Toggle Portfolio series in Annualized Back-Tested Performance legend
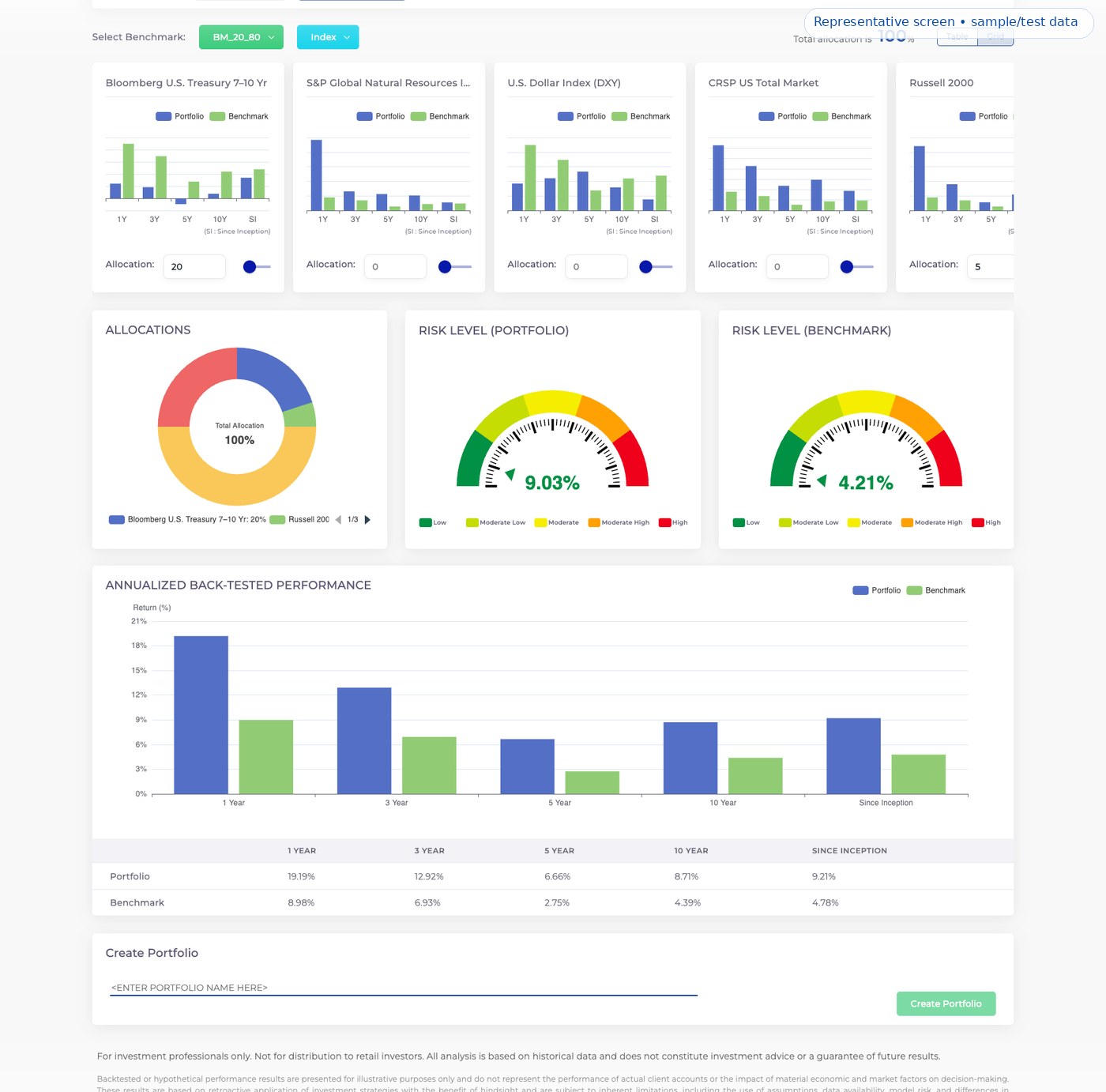Screen dimensions: 1106x1092 pyautogui.click(x=877, y=590)
